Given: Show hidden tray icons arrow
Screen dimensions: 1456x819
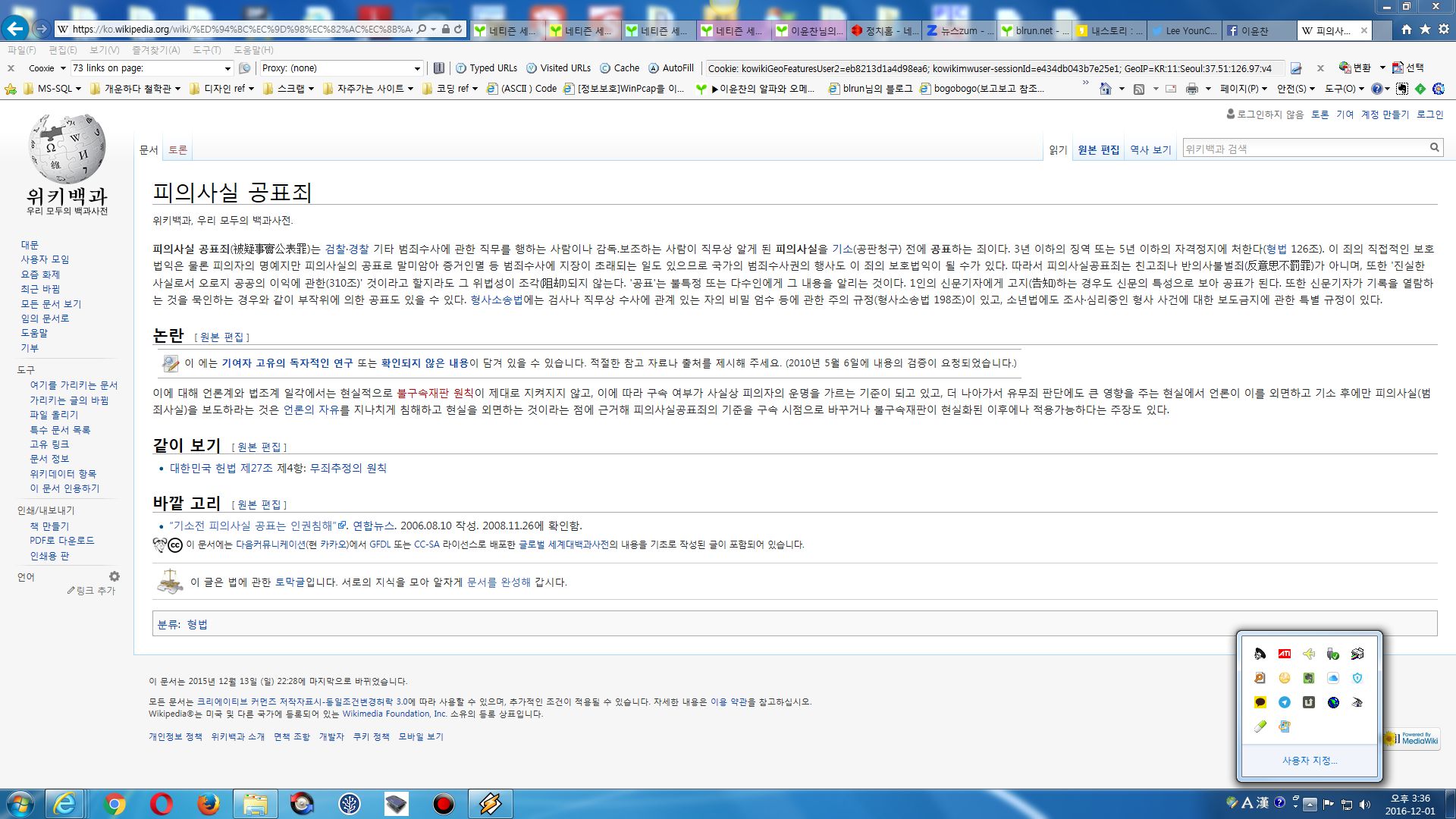Looking at the screenshot, I should [1310, 804].
